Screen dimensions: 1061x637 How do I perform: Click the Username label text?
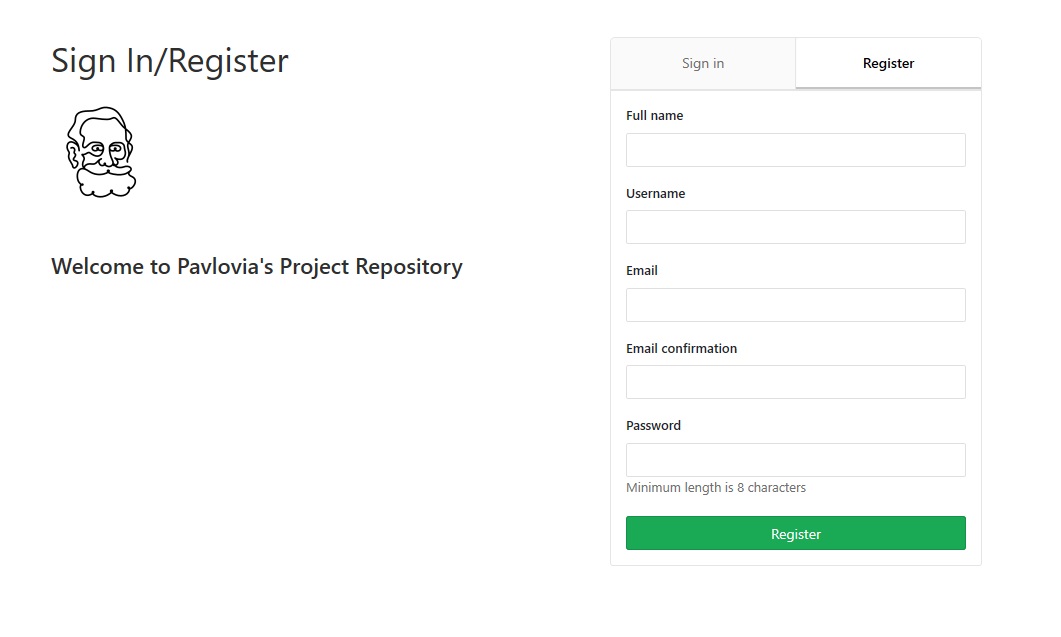point(656,194)
